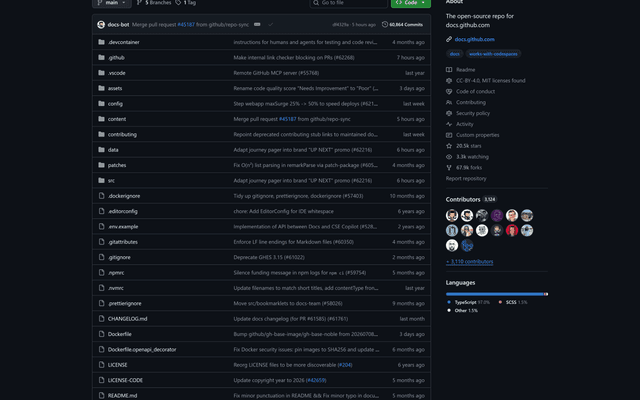
Task: Click the Dockerfile file icon
Action: tap(101, 334)
